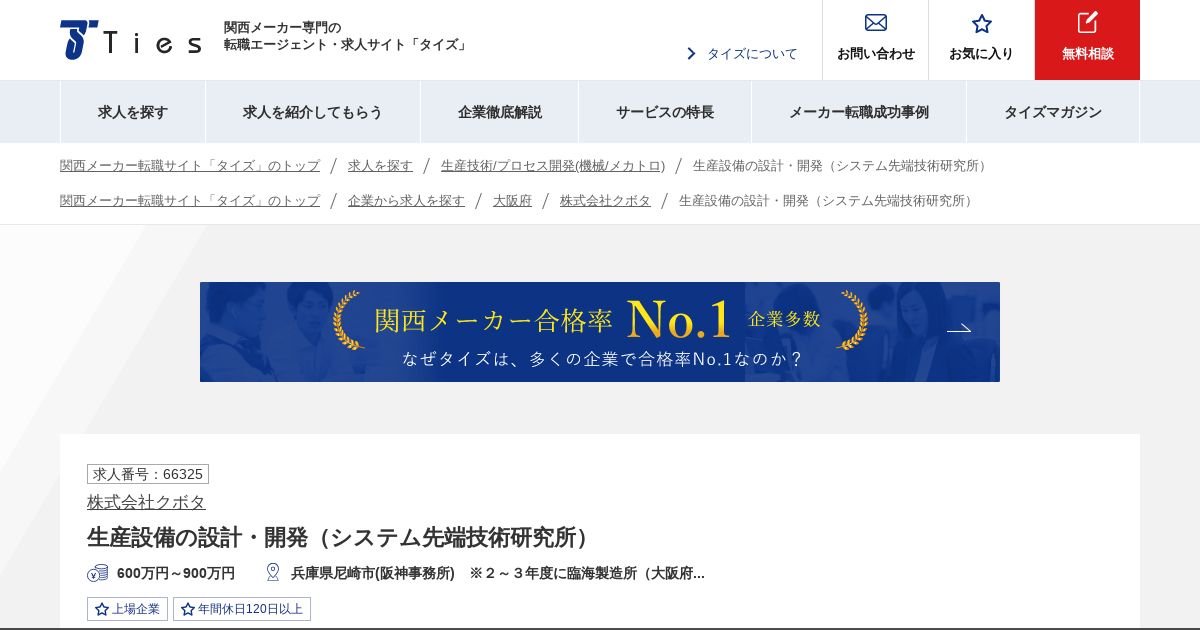The height and width of the screenshot is (630, 1200).
Task: Click second-row 関西メーカー転職サイト top breadcrumb
Action: click(190, 201)
